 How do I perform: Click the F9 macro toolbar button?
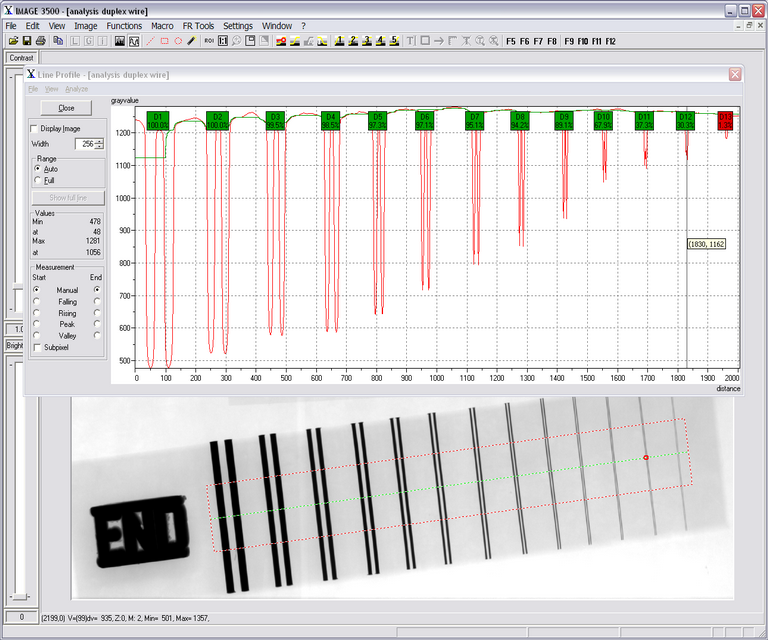[x=569, y=42]
